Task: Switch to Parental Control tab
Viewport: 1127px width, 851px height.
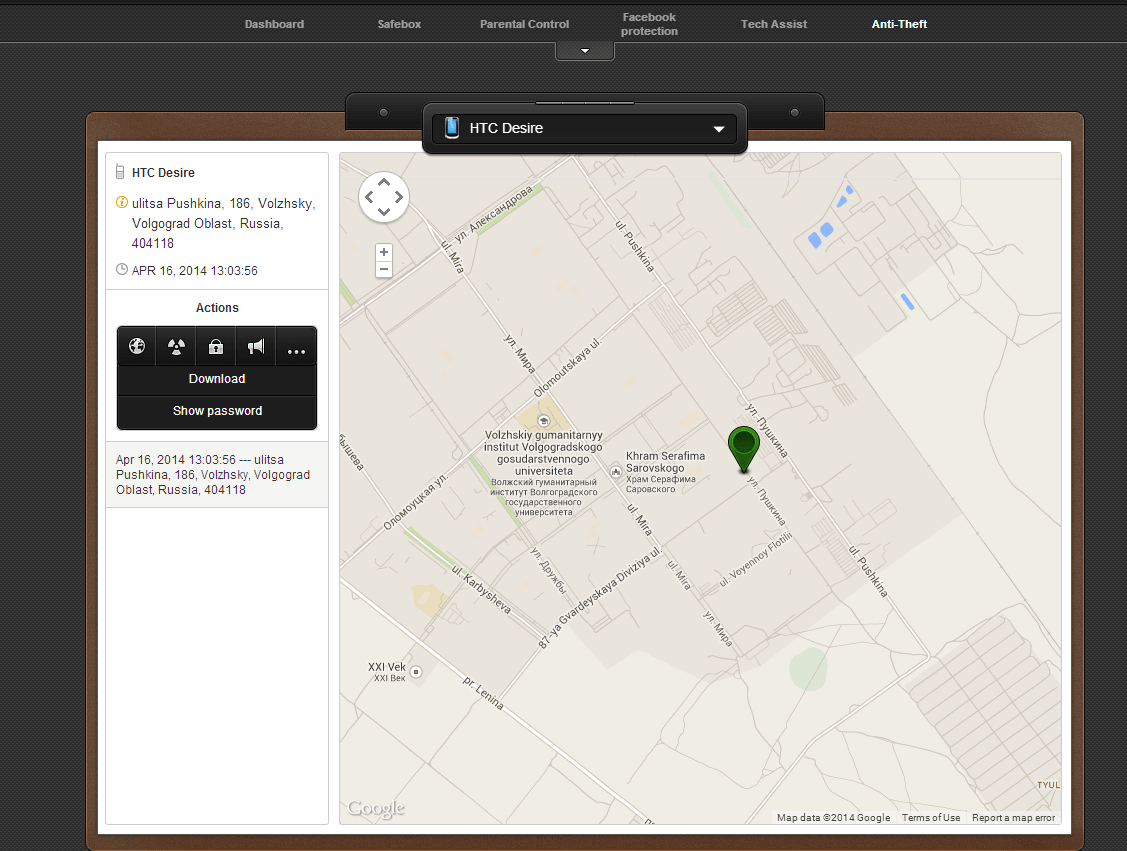Action: [524, 24]
